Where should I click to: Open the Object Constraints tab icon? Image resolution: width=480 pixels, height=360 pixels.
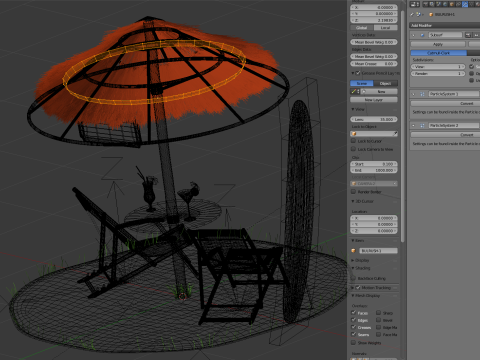coord(459,4)
